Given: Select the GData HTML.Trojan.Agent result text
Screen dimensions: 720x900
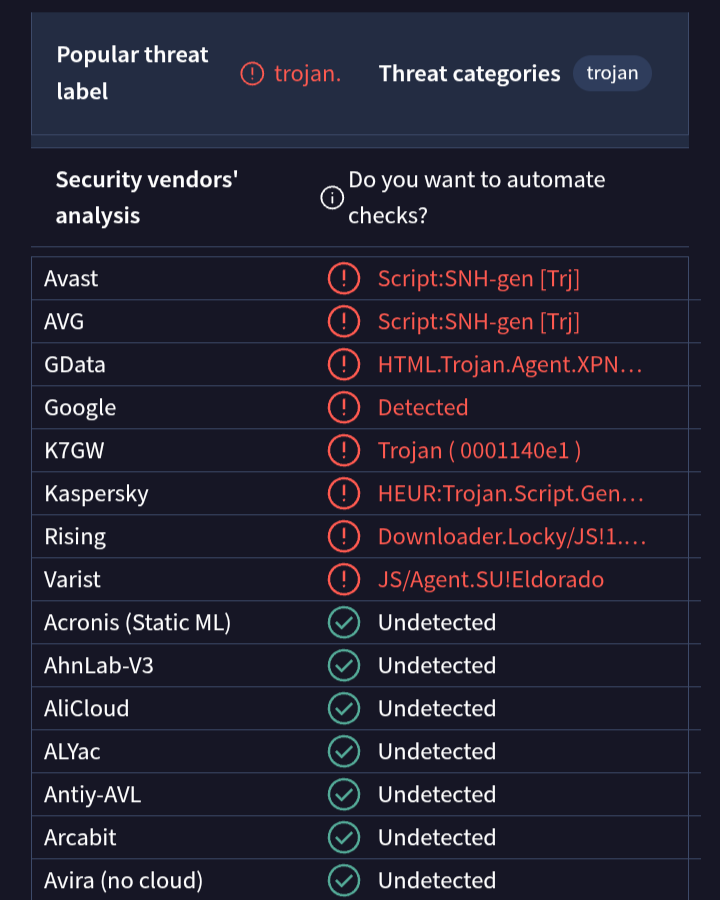Looking at the screenshot, I should tap(509, 365).
